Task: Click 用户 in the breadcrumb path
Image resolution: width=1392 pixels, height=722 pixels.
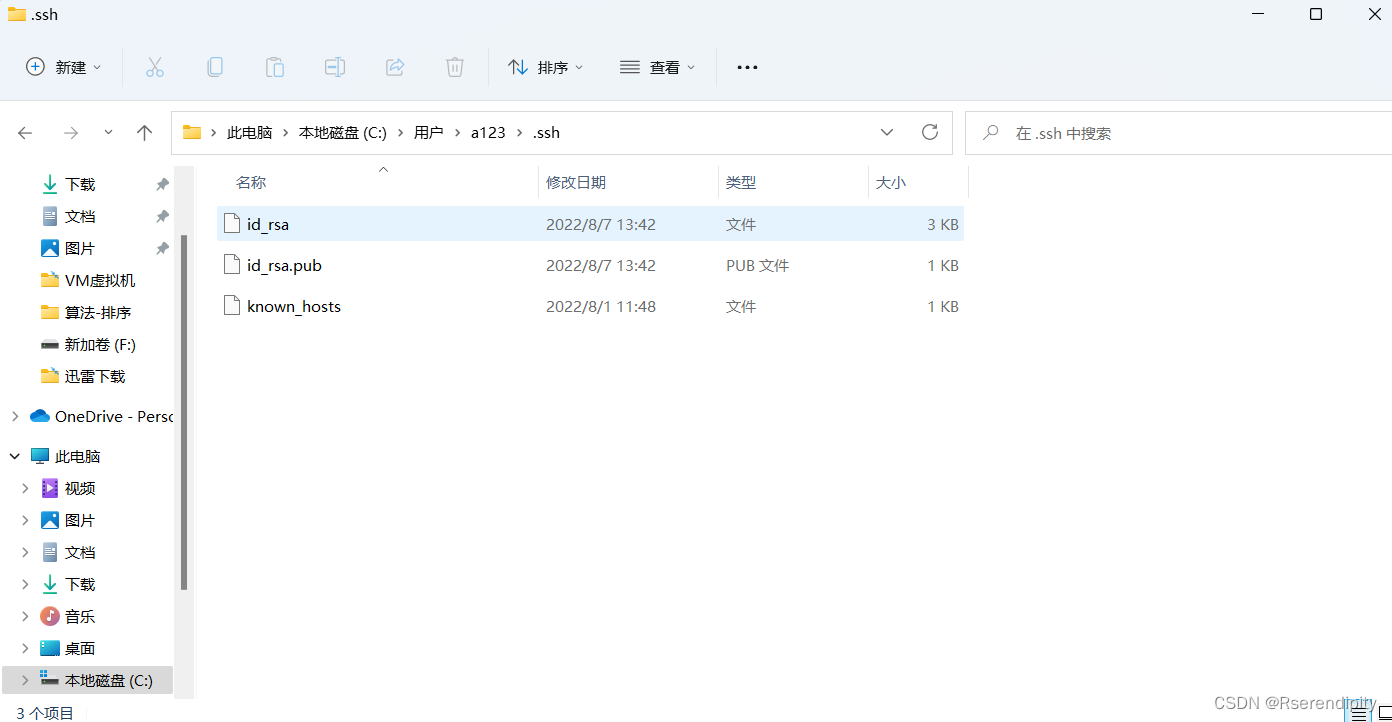Action: pos(428,133)
